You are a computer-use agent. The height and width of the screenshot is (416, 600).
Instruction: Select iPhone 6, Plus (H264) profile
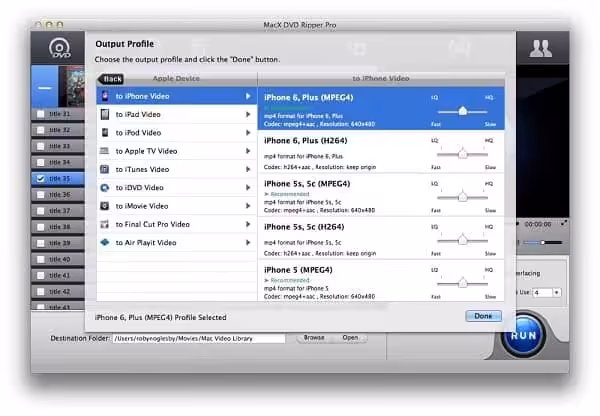[381, 153]
